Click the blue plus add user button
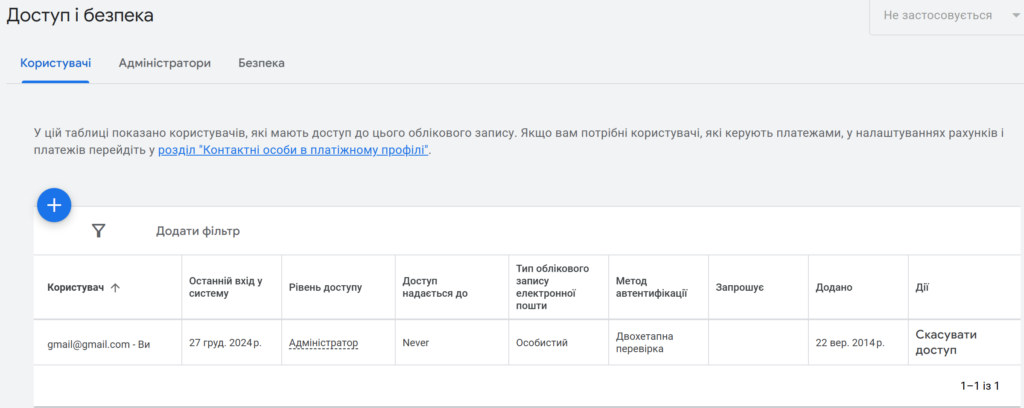This screenshot has width=1024, height=408. point(54,205)
